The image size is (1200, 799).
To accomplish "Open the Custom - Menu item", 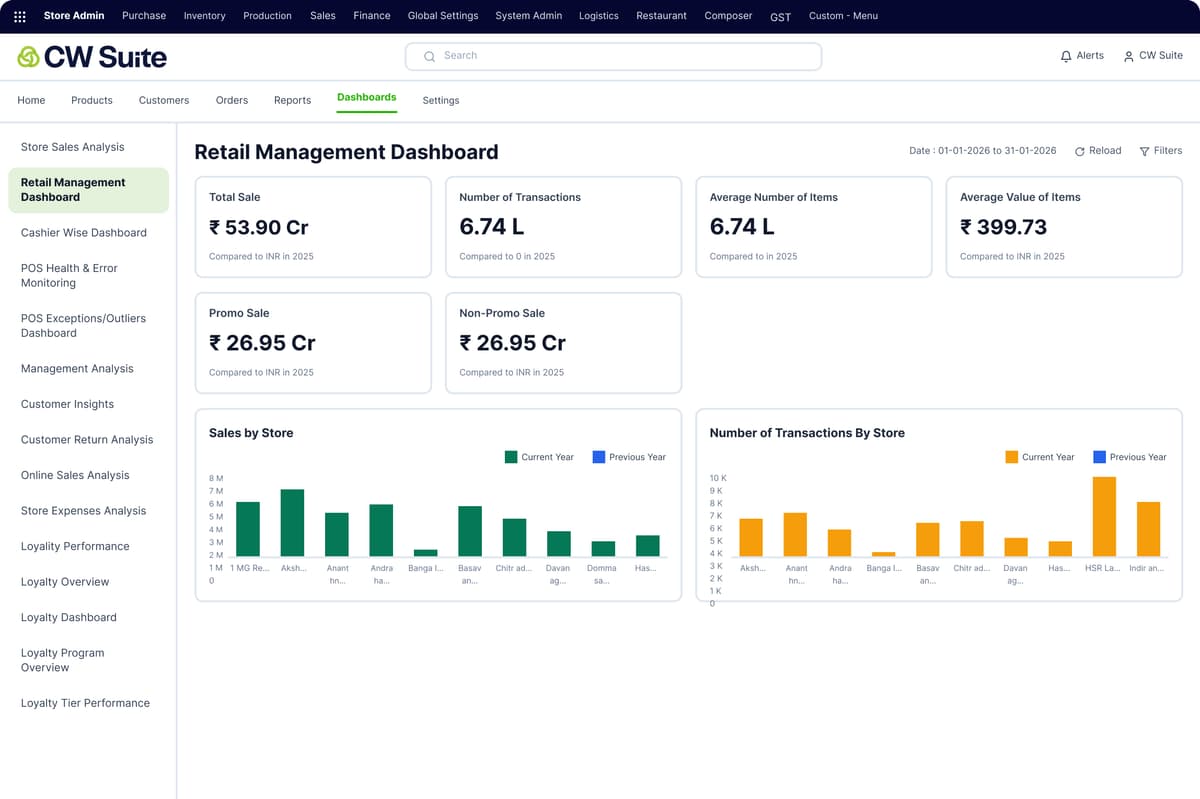I will (x=843, y=16).
